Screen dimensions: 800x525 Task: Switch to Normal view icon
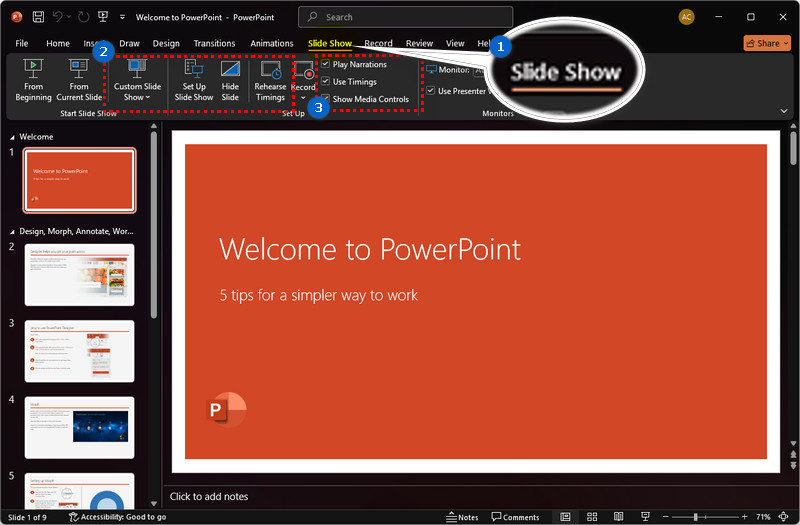pos(565,517)
